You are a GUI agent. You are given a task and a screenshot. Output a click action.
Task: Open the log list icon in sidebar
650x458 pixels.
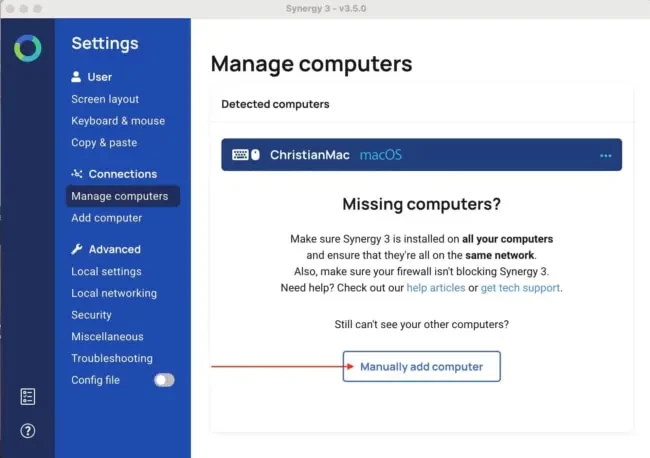click(x=28, y=397)
